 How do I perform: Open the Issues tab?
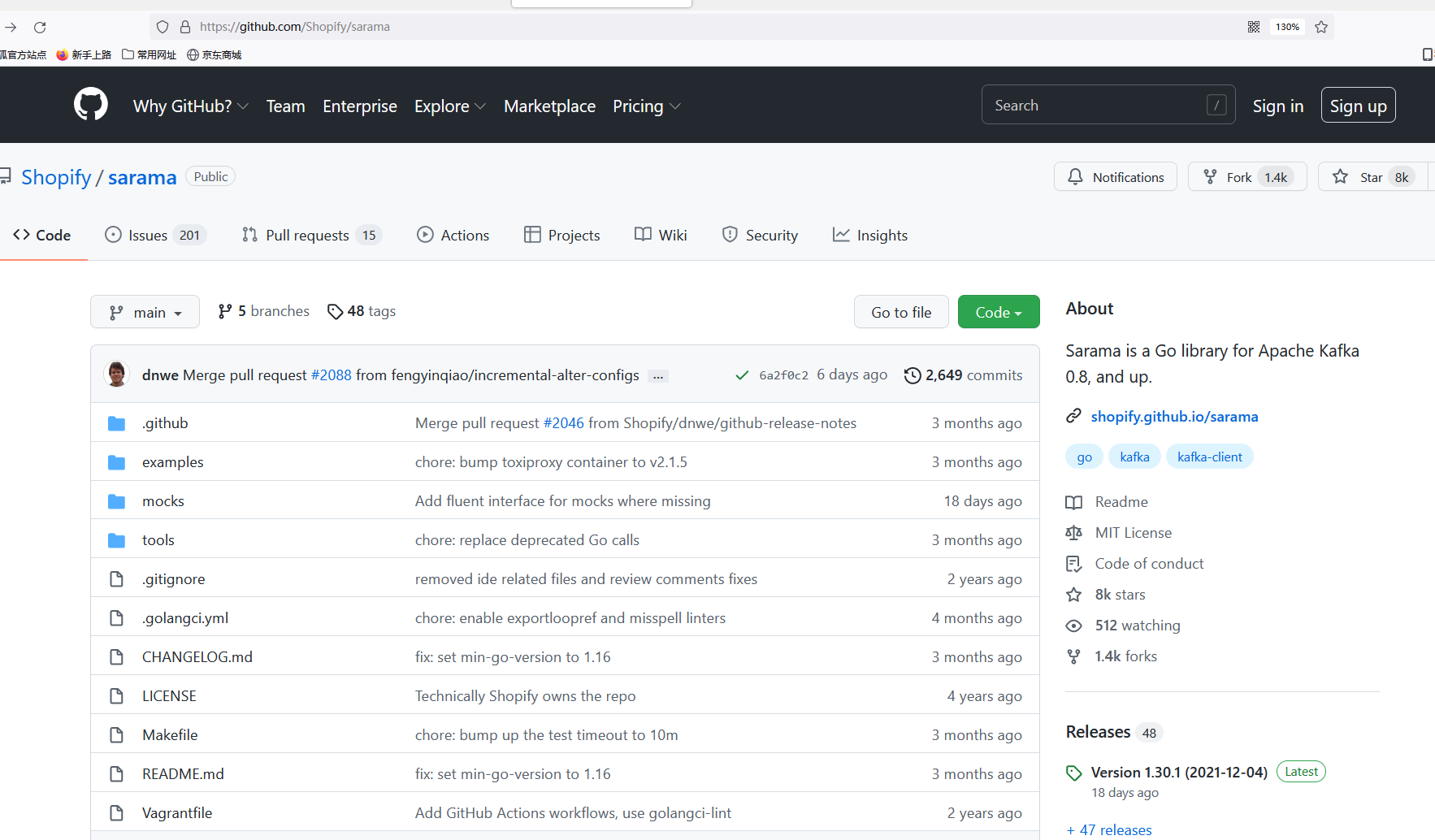155,235
